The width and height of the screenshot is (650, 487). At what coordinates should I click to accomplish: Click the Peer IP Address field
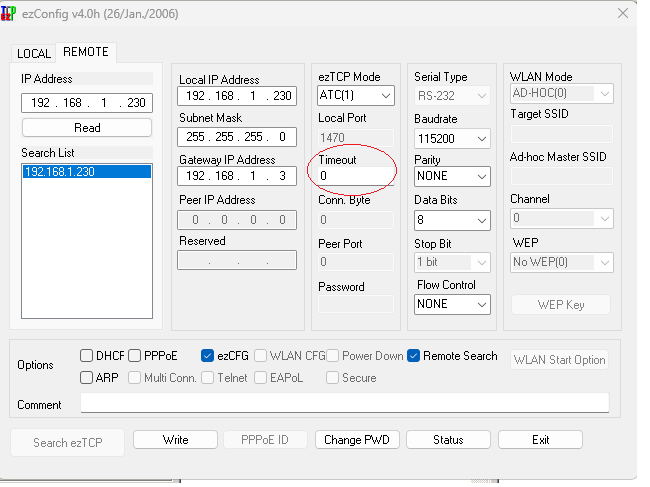click(237, 220)
